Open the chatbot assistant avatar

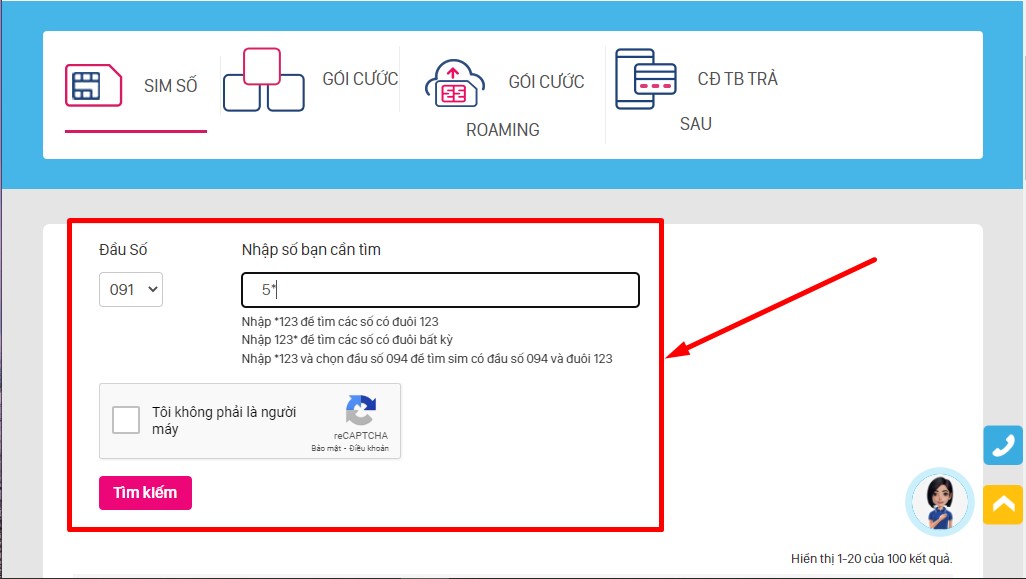pyautogui.click(x=939, y=502)
